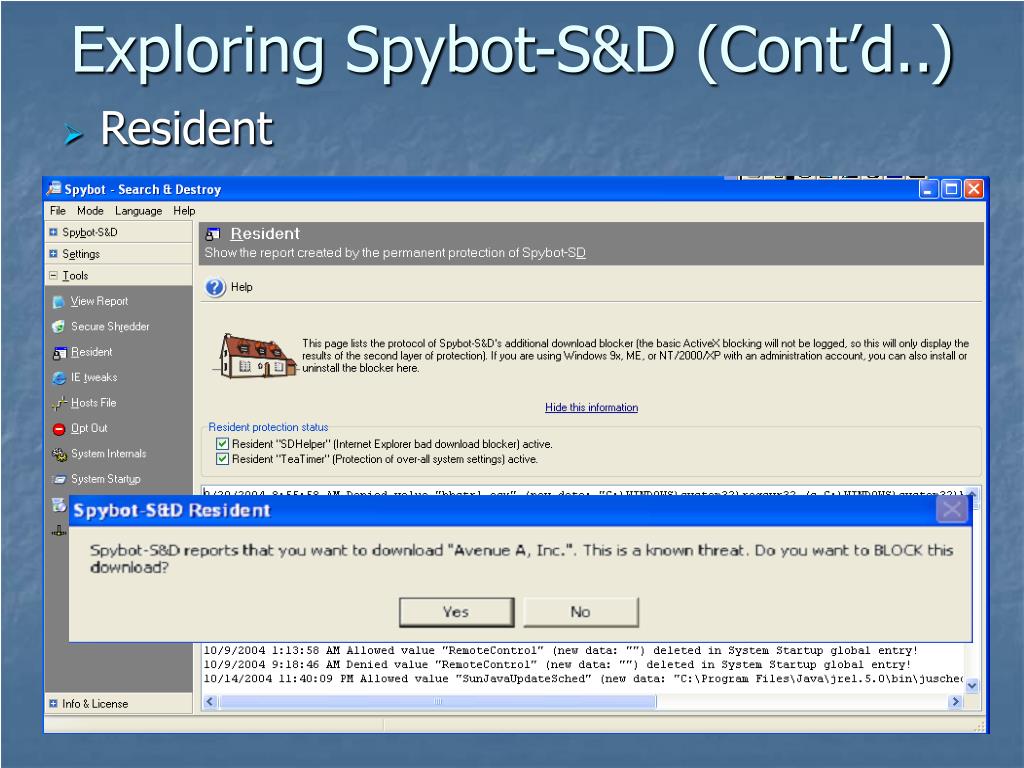
Task: Click Yes to block the download
Action: (456, 612)
